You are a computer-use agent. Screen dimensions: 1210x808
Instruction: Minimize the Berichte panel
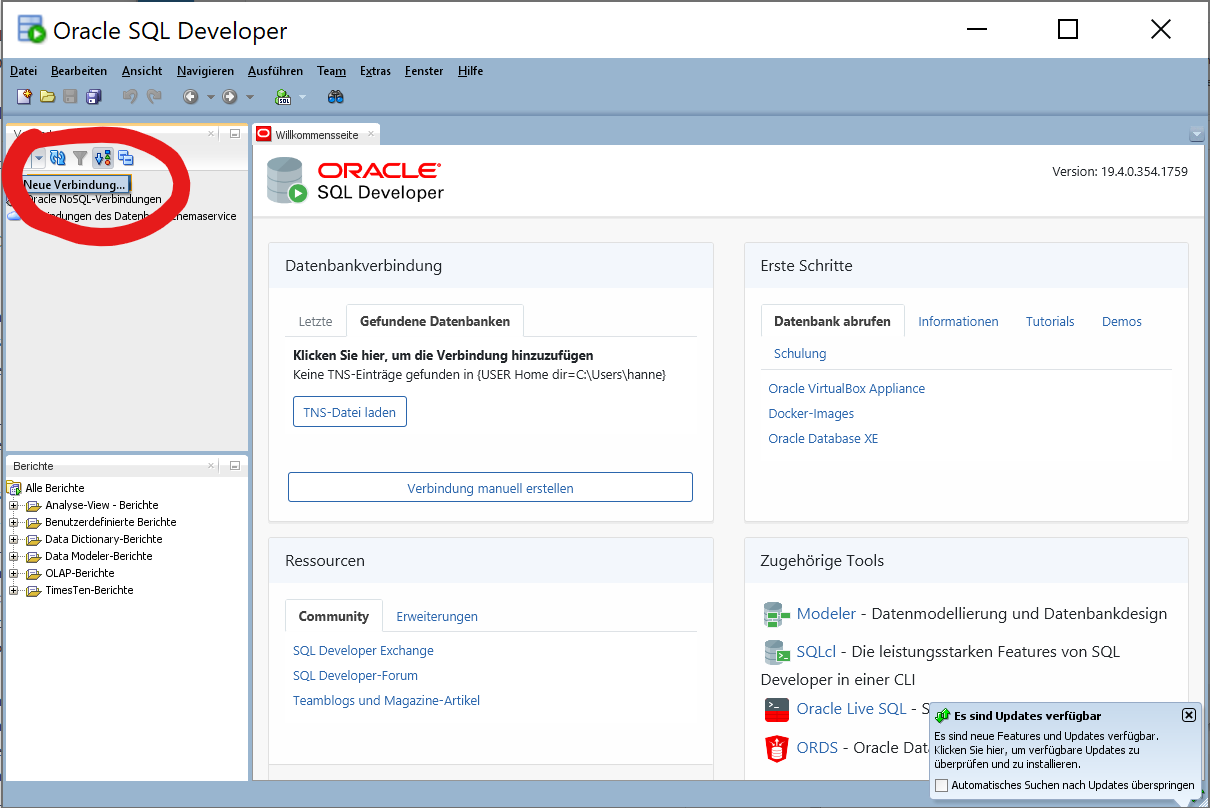[235, 466]
